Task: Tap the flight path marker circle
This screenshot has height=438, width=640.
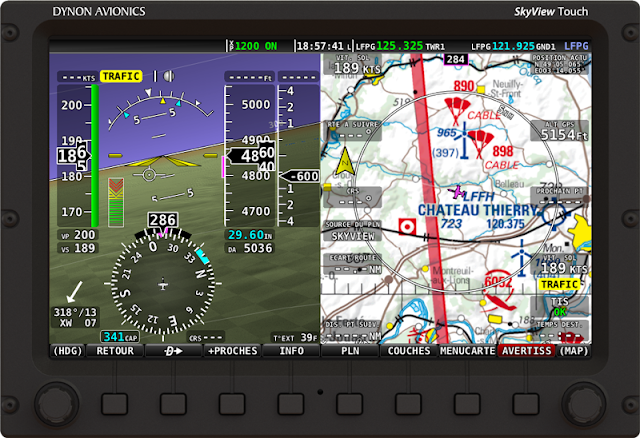Action: [149, 175]
